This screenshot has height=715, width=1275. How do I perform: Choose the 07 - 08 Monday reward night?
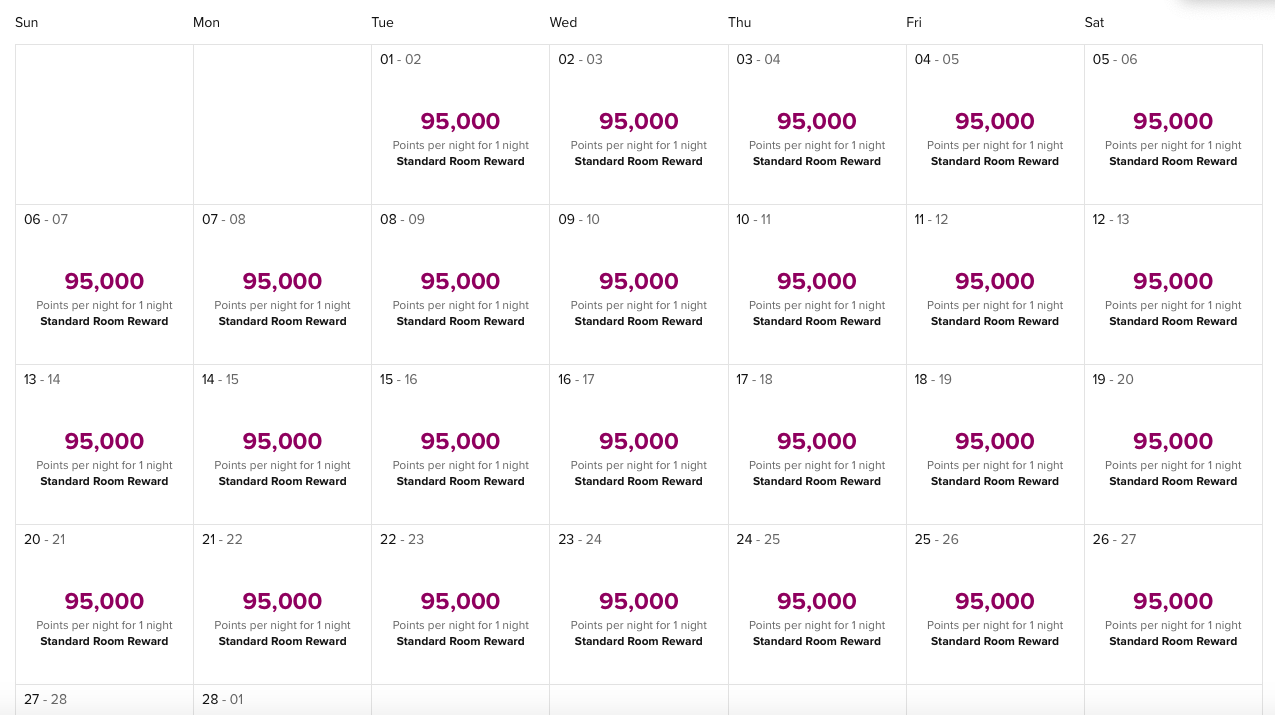[282, 285]
